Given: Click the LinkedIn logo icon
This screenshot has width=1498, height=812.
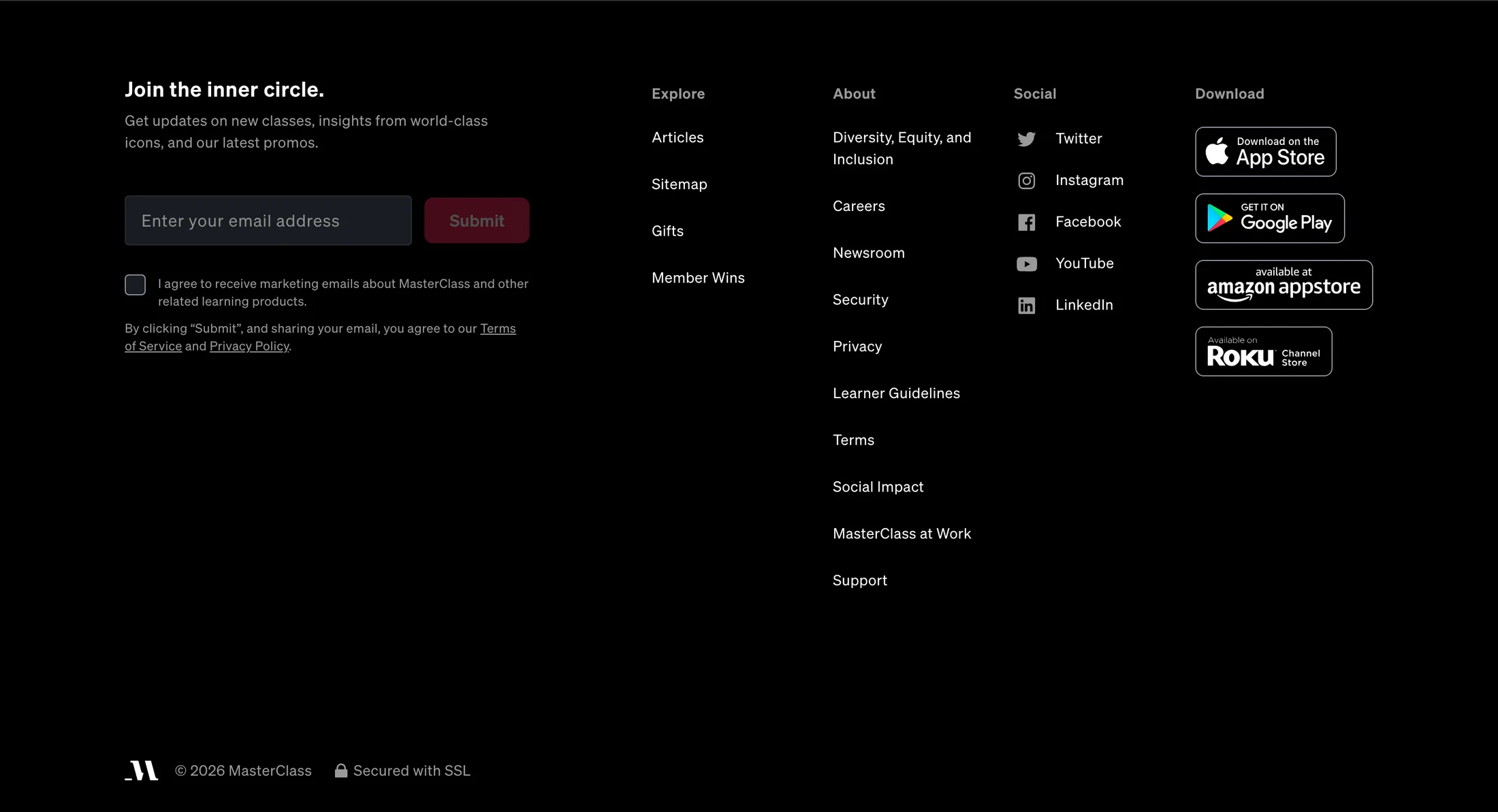Looking at the screenshot, I should point(1026,305).
